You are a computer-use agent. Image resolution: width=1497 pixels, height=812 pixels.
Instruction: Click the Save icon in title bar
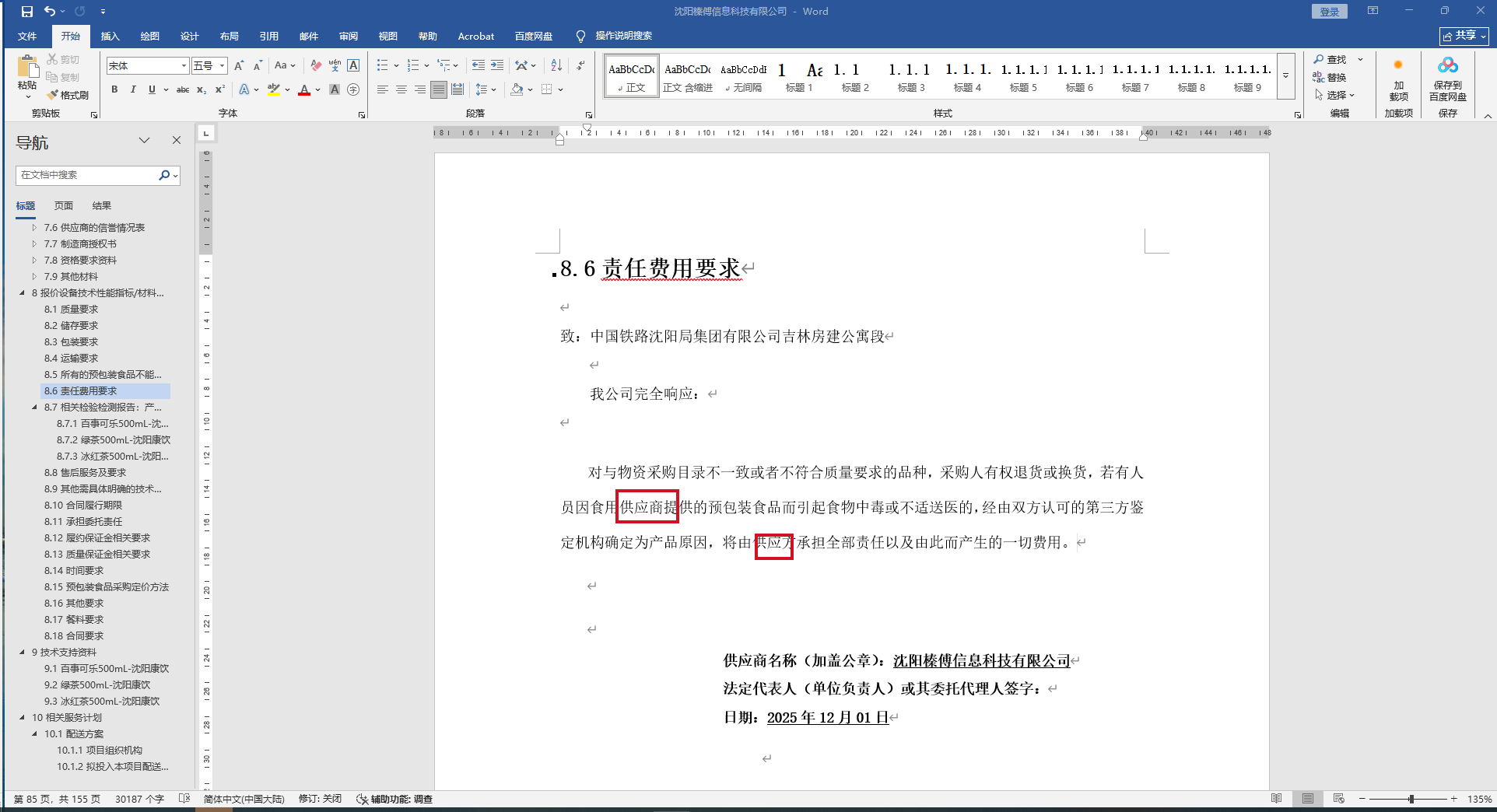[27, 12]
